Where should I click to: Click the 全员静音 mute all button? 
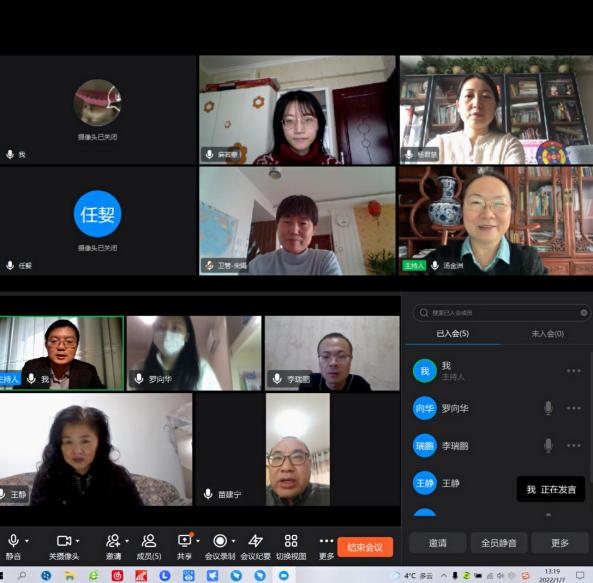point(498,543)
